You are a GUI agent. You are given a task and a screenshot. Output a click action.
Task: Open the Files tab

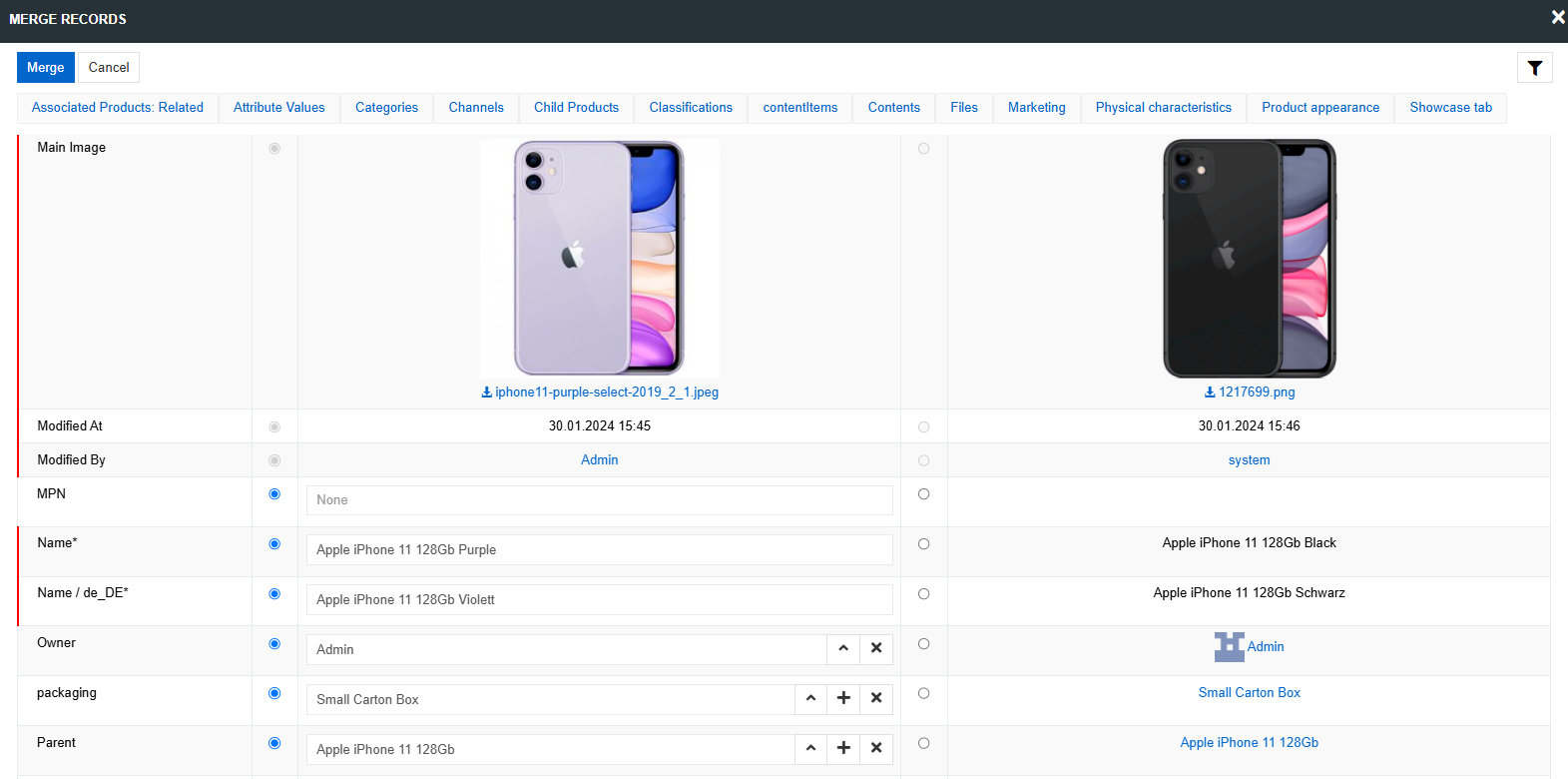[964, 108]
